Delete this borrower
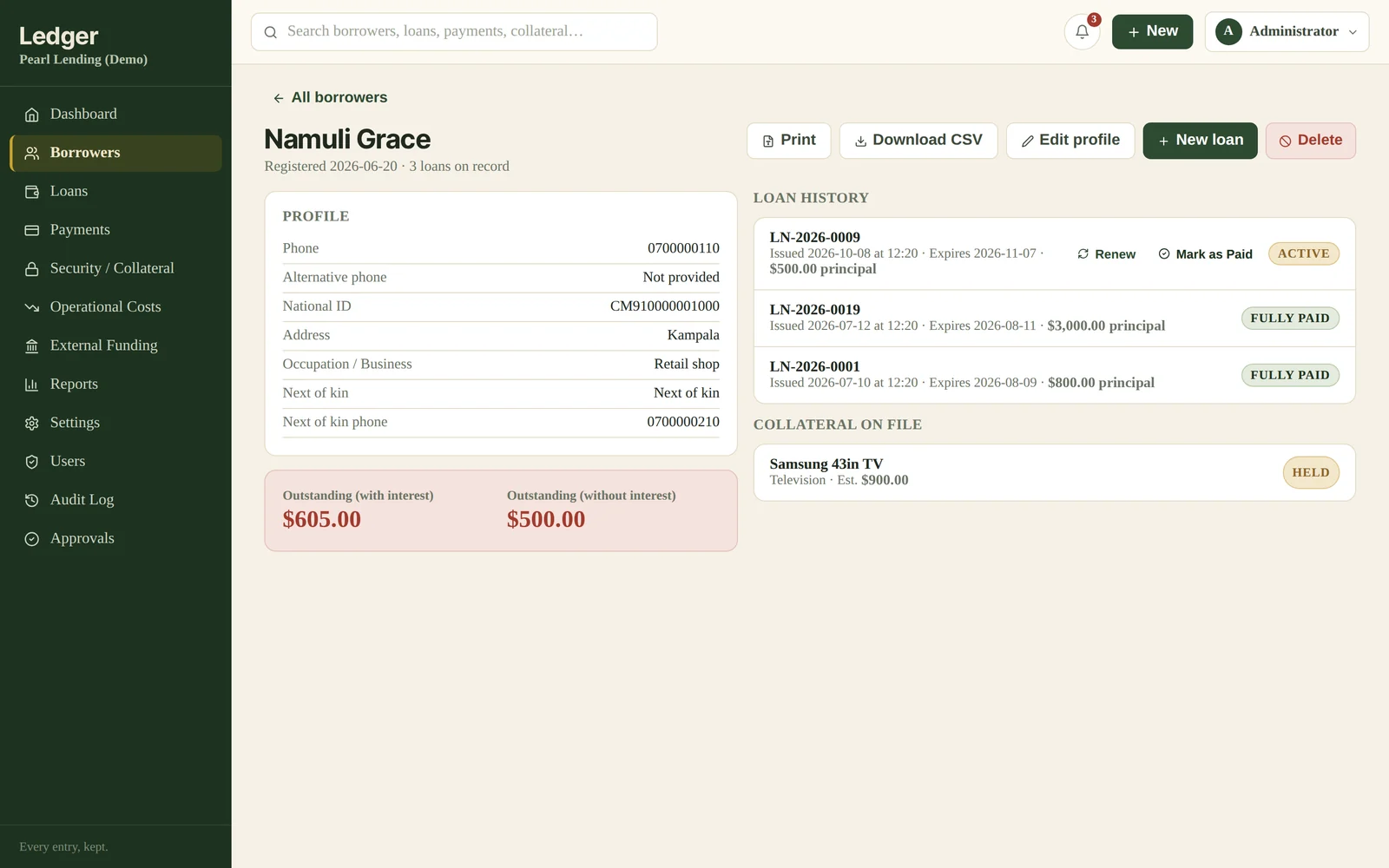The image size is (1389, 868). click(1310, 141)
